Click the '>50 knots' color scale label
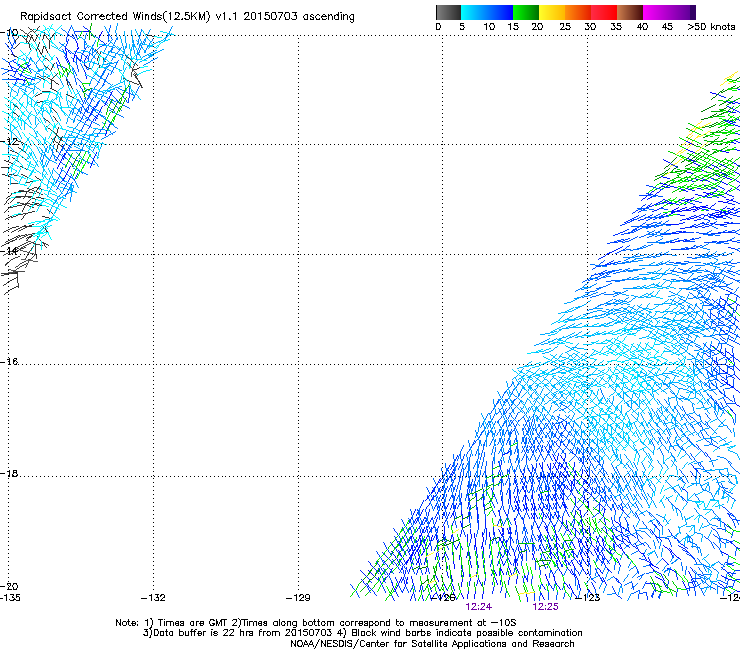Image resolution: width=740 pixels, height=650 pixels. point(711,27)
